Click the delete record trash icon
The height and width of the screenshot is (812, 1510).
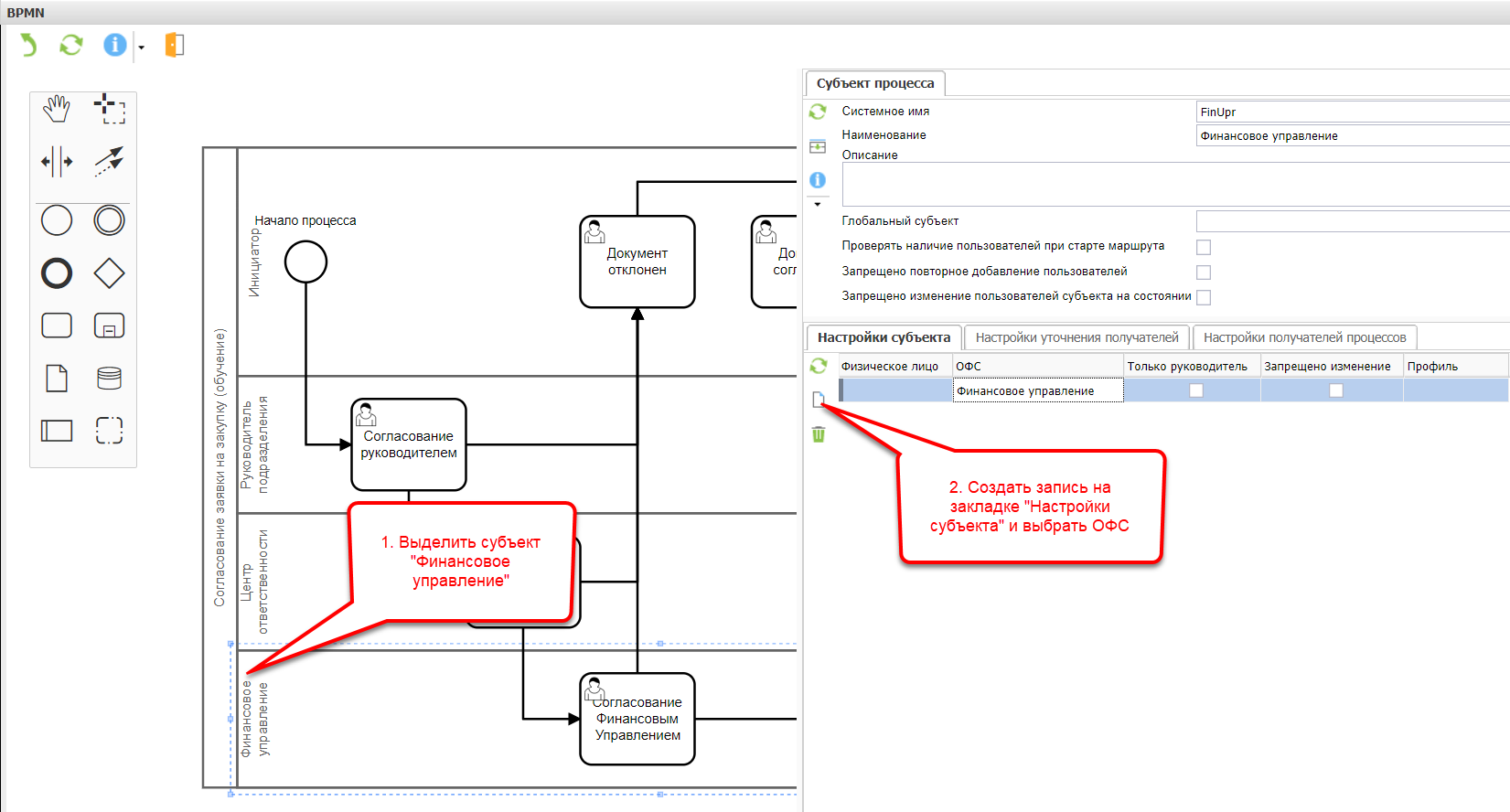819,434
